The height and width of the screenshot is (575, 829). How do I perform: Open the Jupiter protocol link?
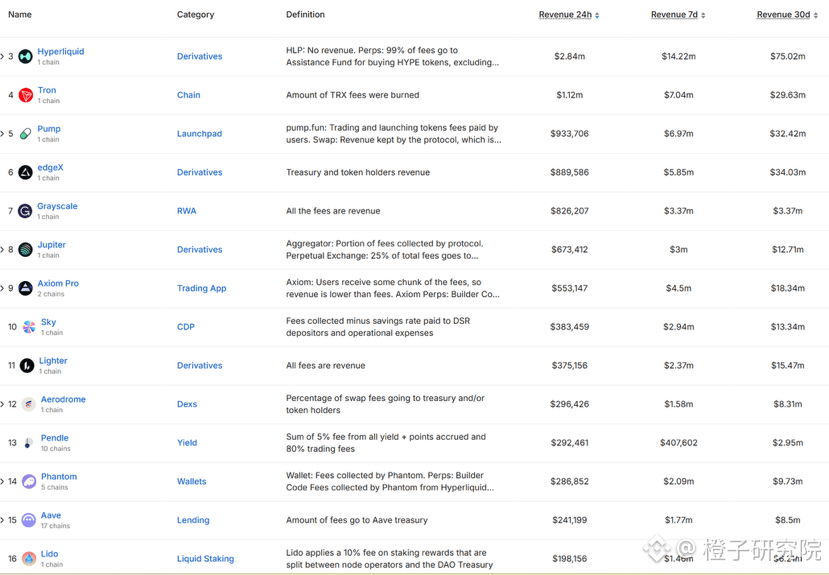point(52,245)
